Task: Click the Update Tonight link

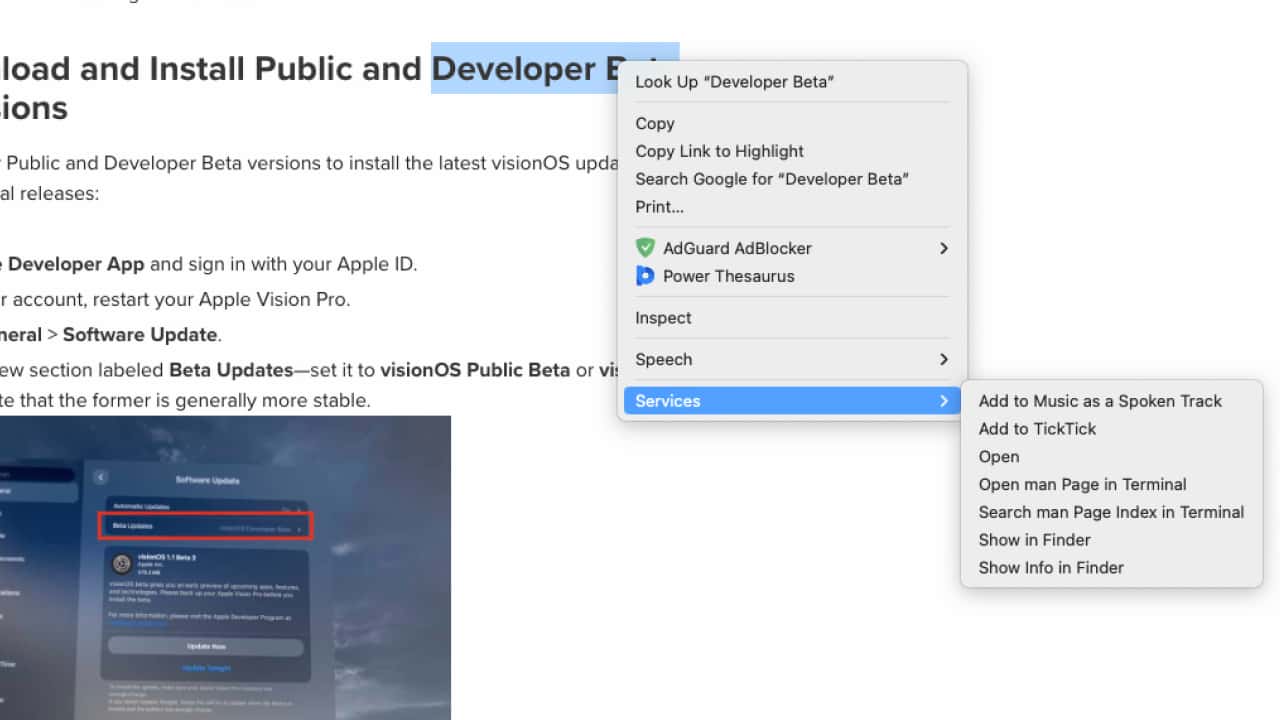Action: (x=206, y=668)
